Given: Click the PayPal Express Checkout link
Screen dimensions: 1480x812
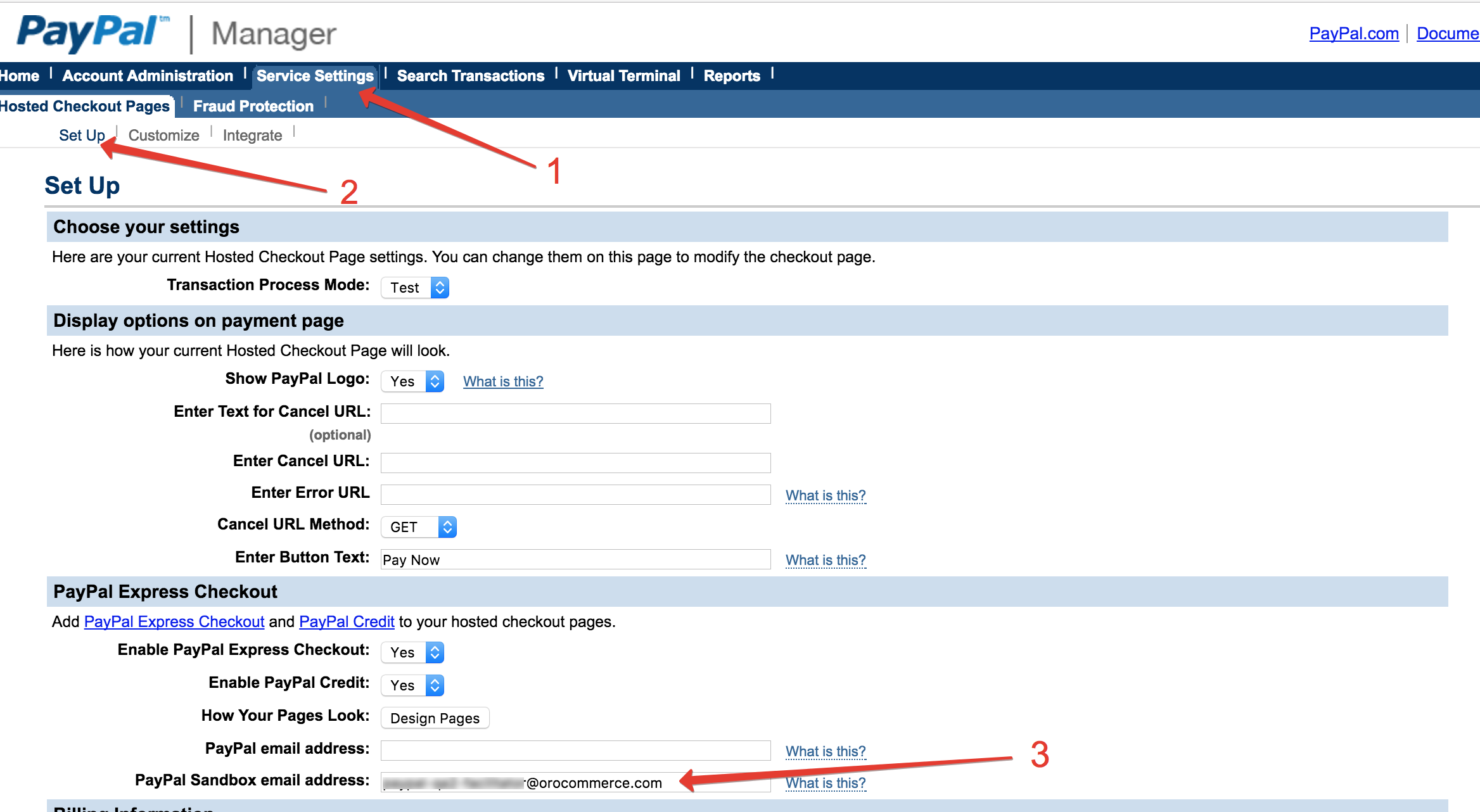Looking at the screenshot, I should (x=174, y=622).
